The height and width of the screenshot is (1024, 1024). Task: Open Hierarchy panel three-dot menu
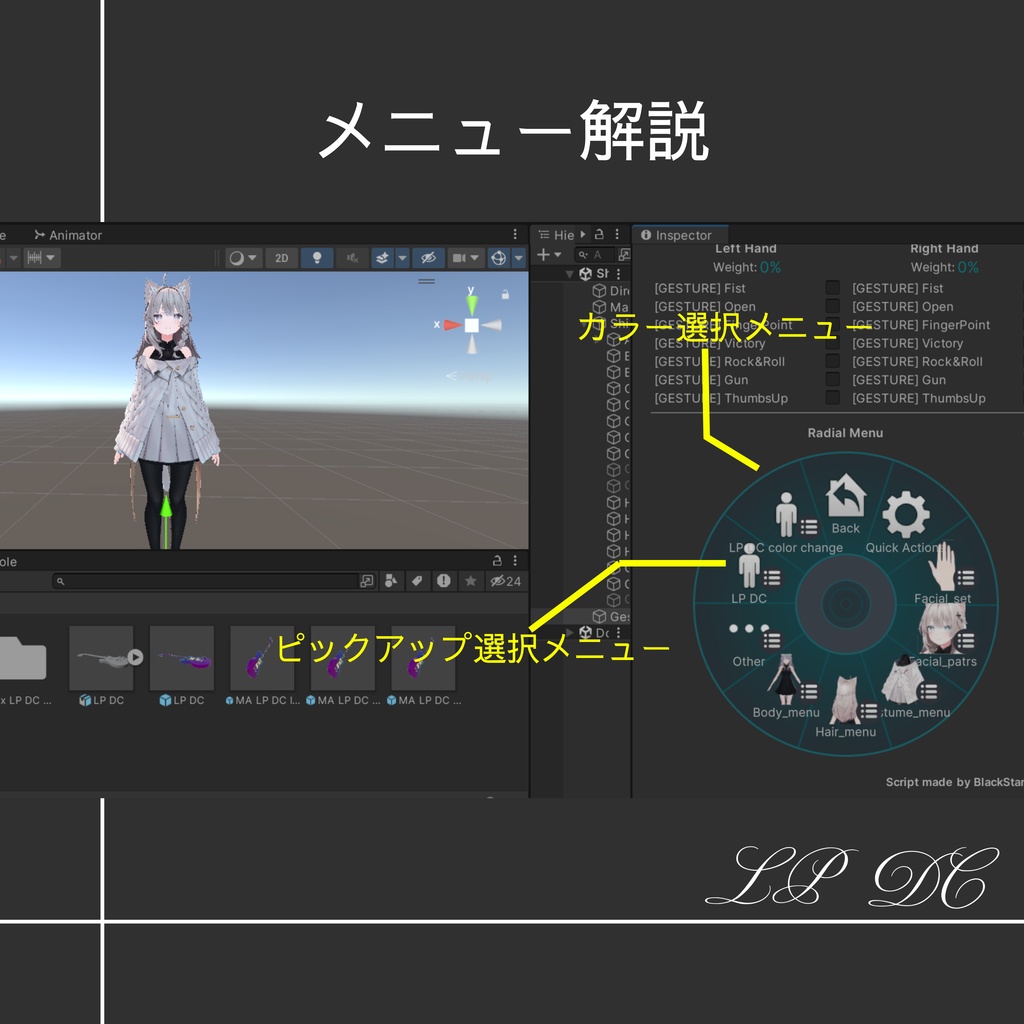click(616, 234)
